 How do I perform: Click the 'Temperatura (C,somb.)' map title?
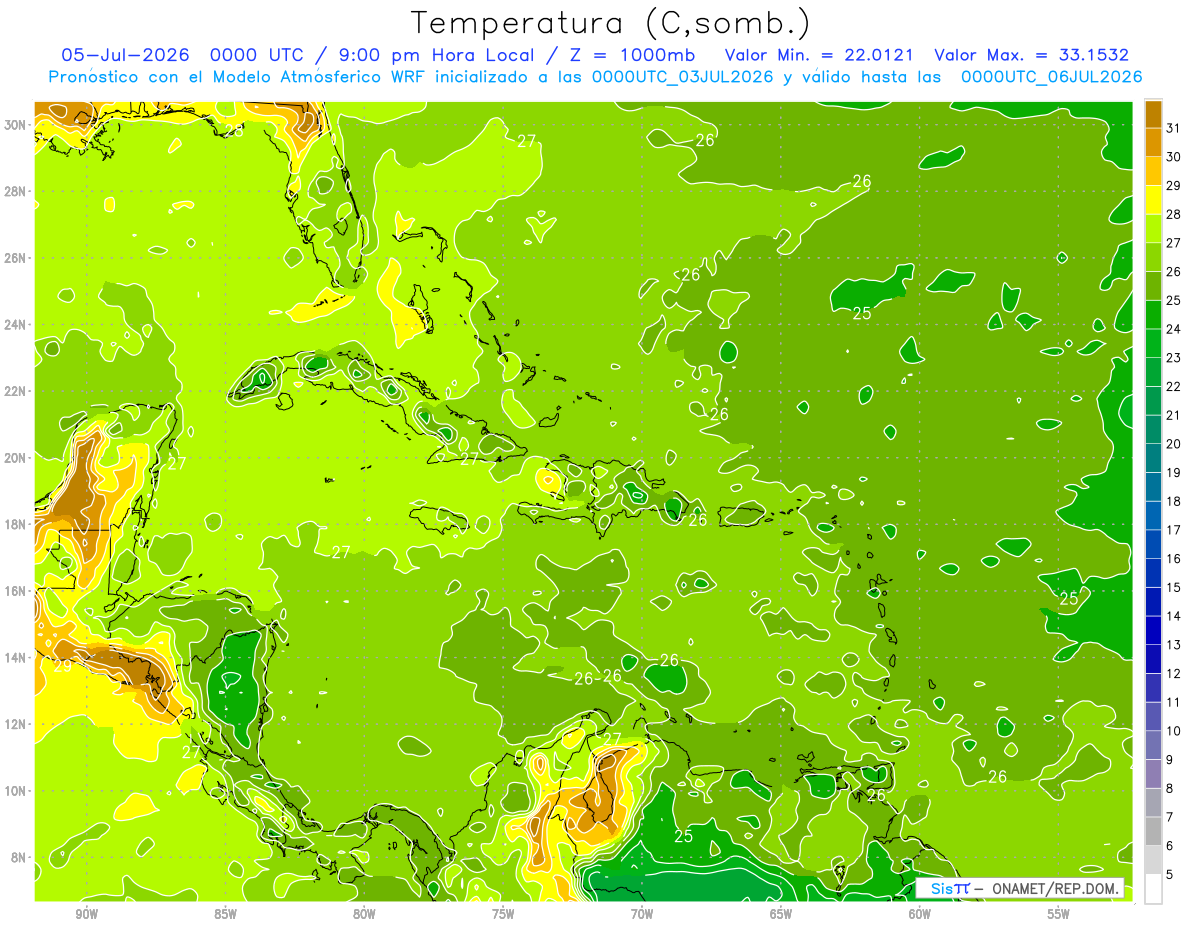tap(610, 23)
